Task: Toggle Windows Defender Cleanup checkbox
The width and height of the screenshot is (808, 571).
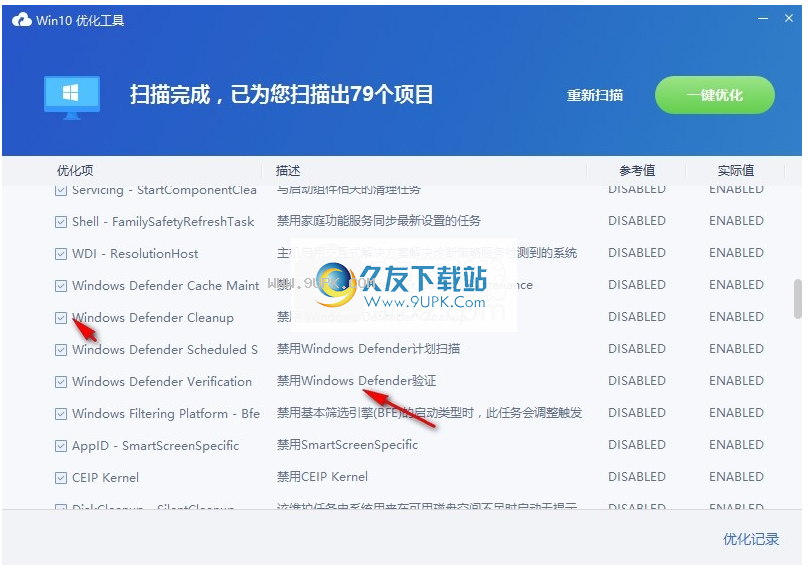Action: 61,318
